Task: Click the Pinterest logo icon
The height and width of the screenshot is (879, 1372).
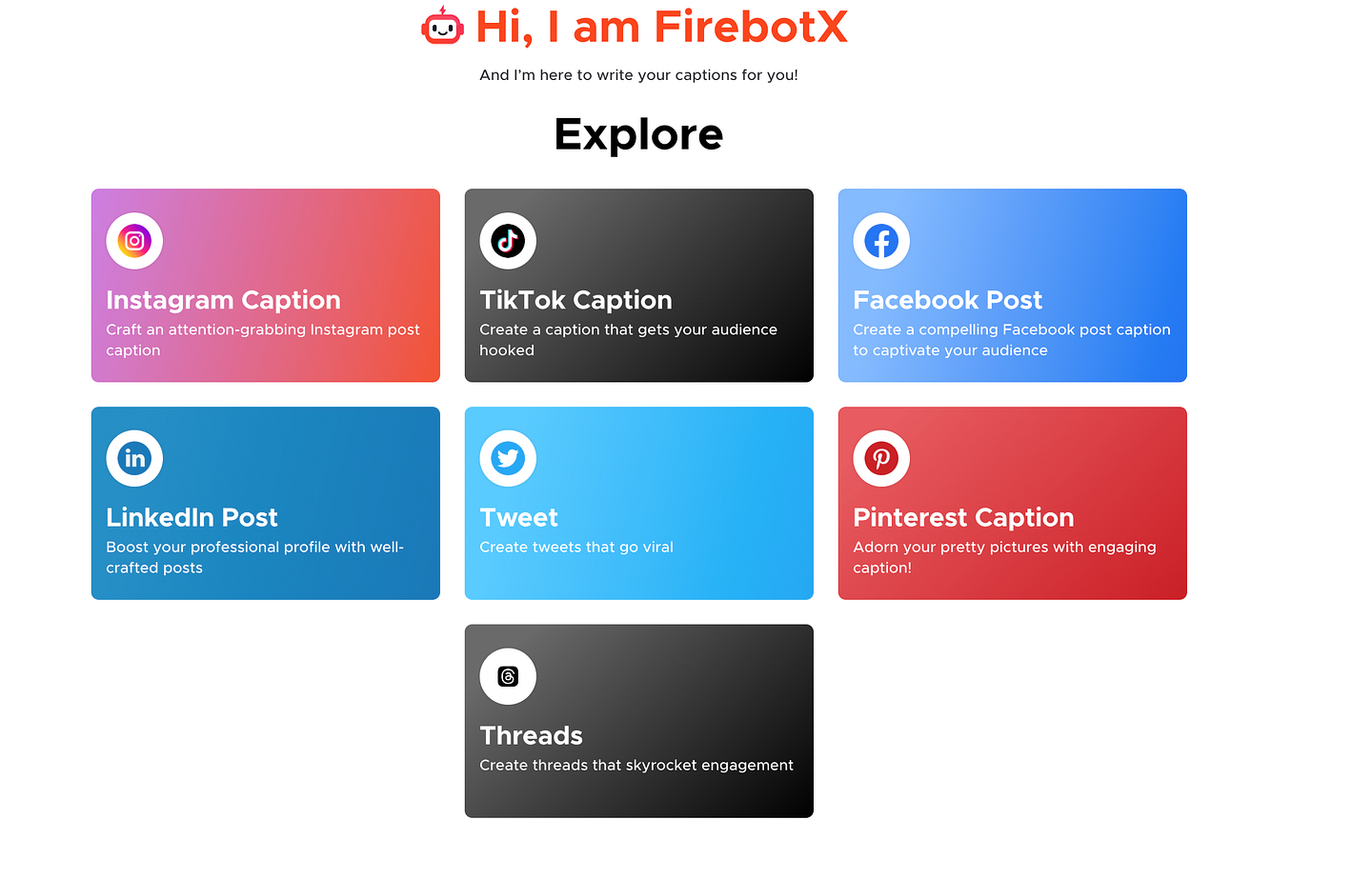Action: point(881,458)
